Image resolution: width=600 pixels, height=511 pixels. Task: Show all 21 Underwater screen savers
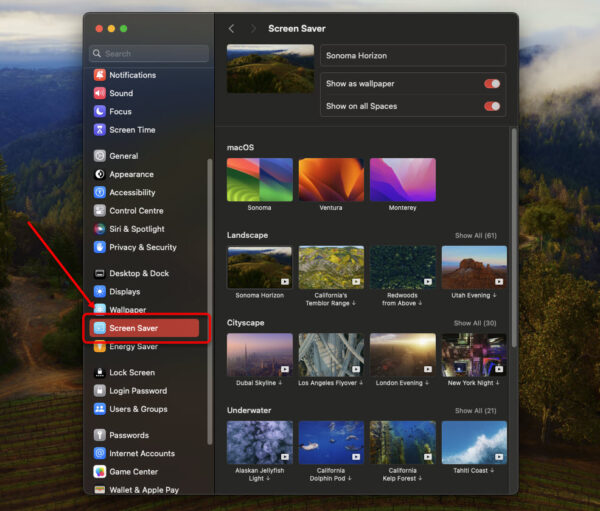click(x=475, y=411)
